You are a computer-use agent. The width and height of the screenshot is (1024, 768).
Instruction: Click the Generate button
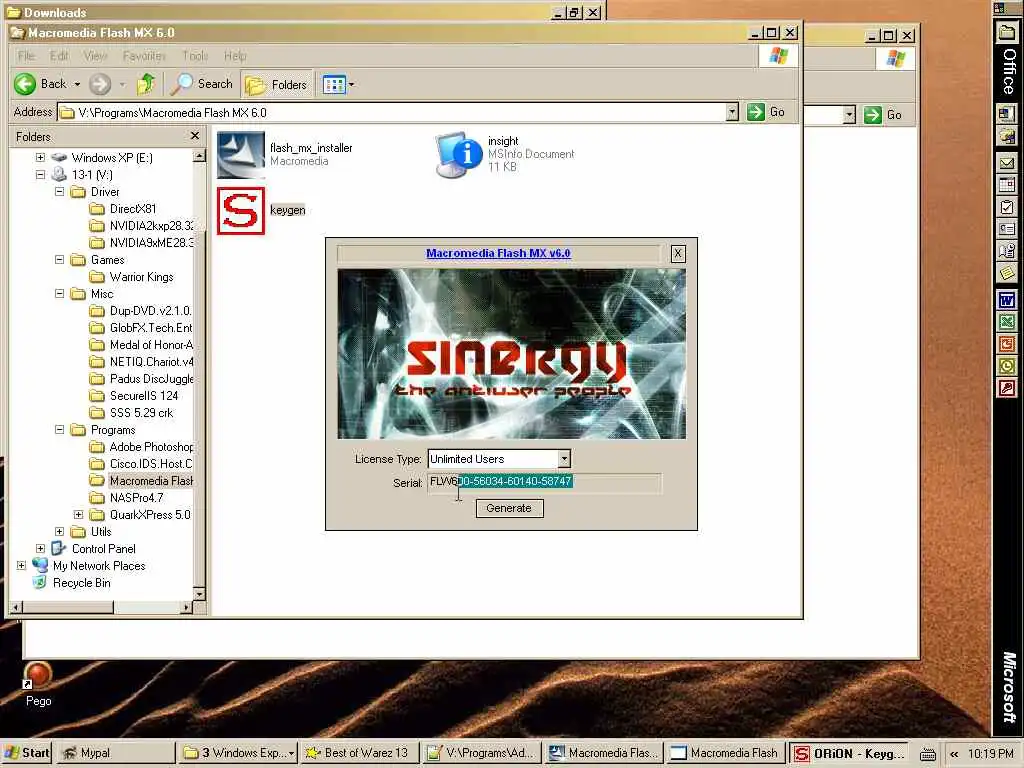click(x=509, y=508)
